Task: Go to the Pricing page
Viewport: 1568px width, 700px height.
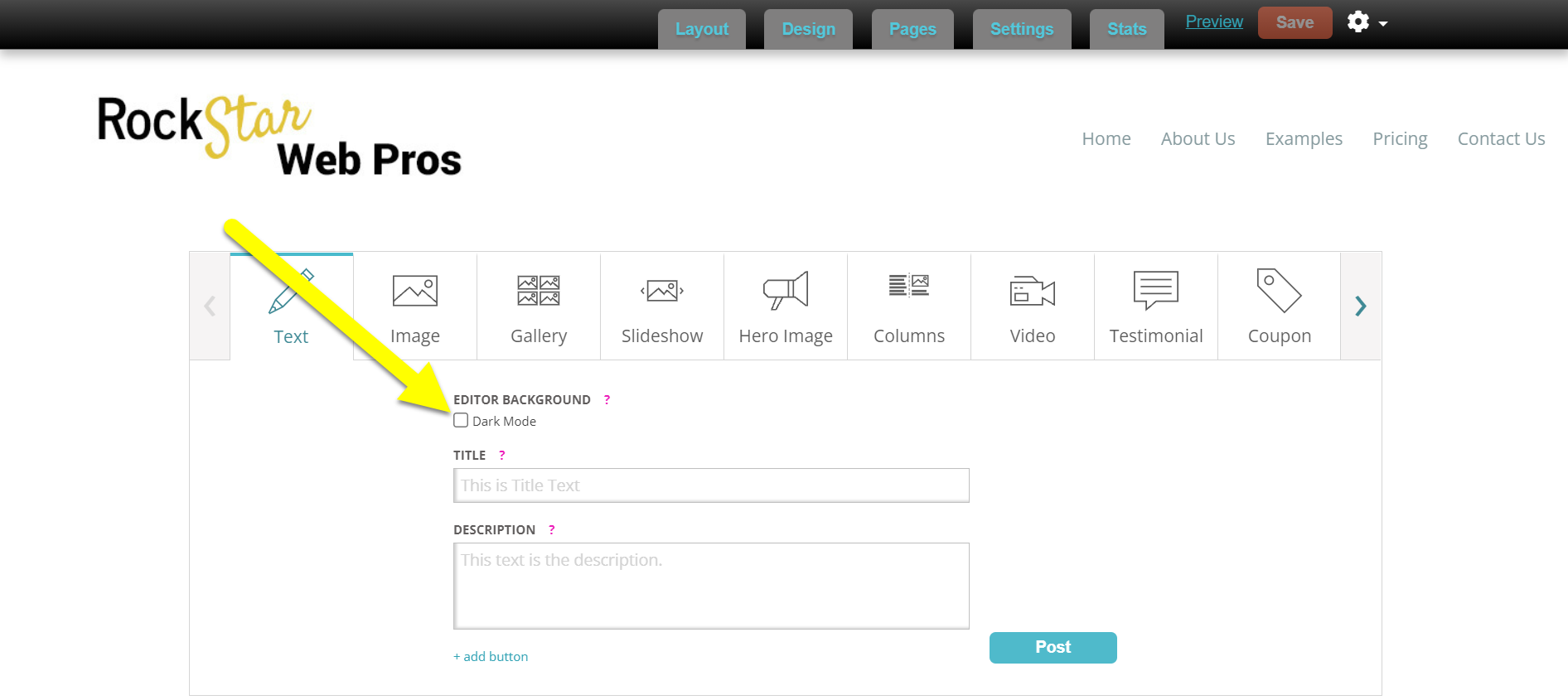Action: click(1400, 138)
